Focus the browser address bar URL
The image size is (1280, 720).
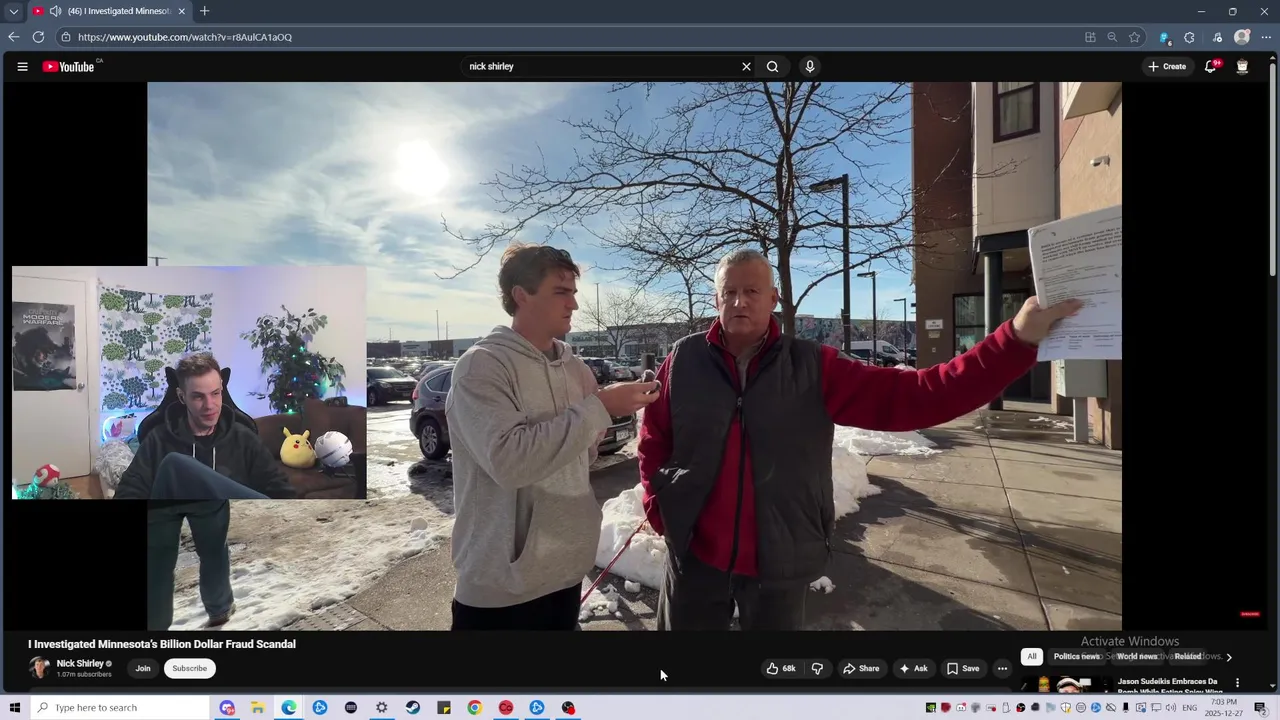tap(185, 37)
